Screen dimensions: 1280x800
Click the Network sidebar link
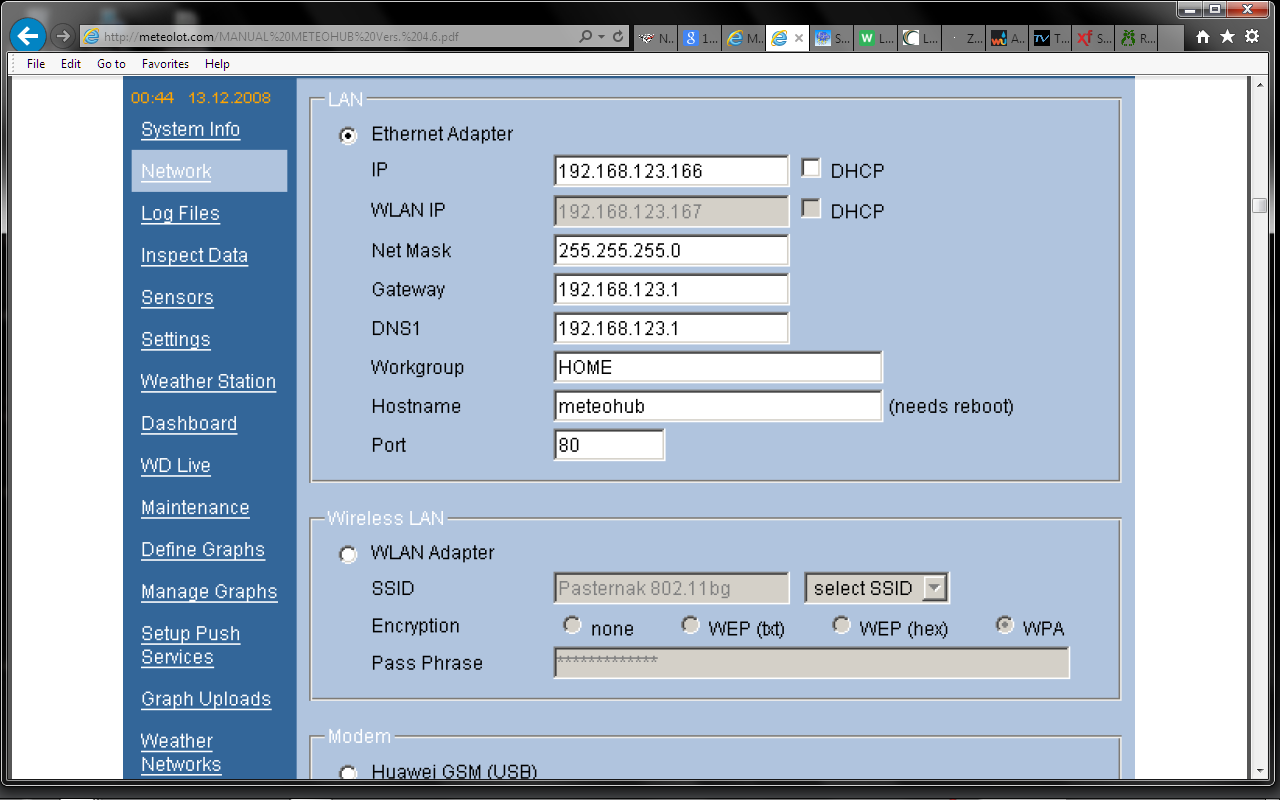(x=176, y=172)
